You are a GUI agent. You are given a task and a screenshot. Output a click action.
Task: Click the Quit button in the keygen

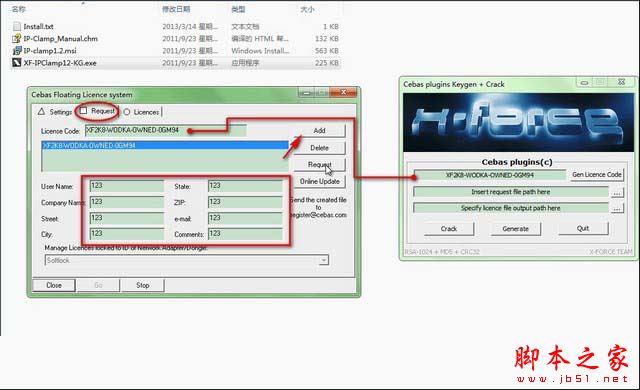583,228
